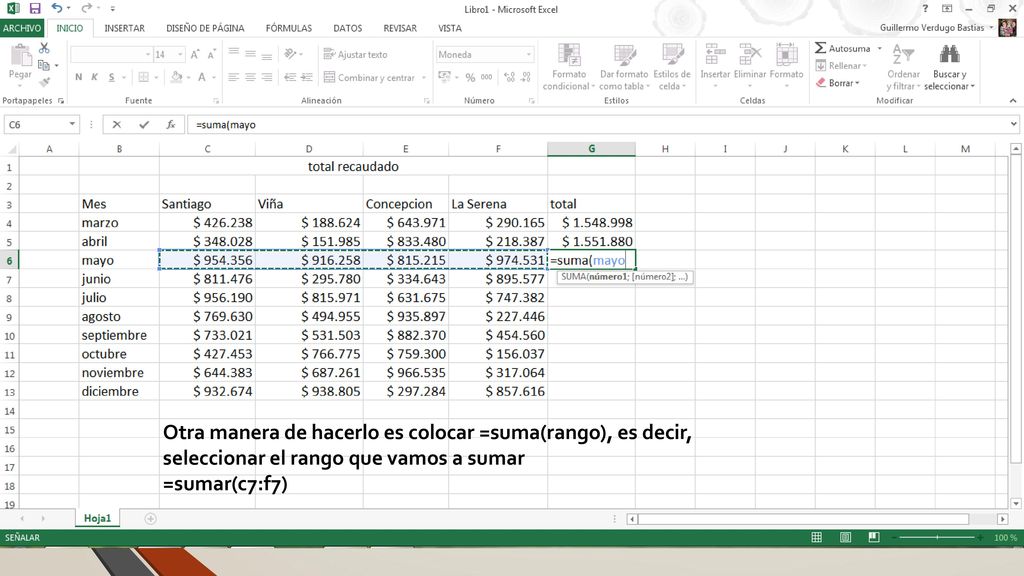Open the ARCHIVO tab

(22, 28)
